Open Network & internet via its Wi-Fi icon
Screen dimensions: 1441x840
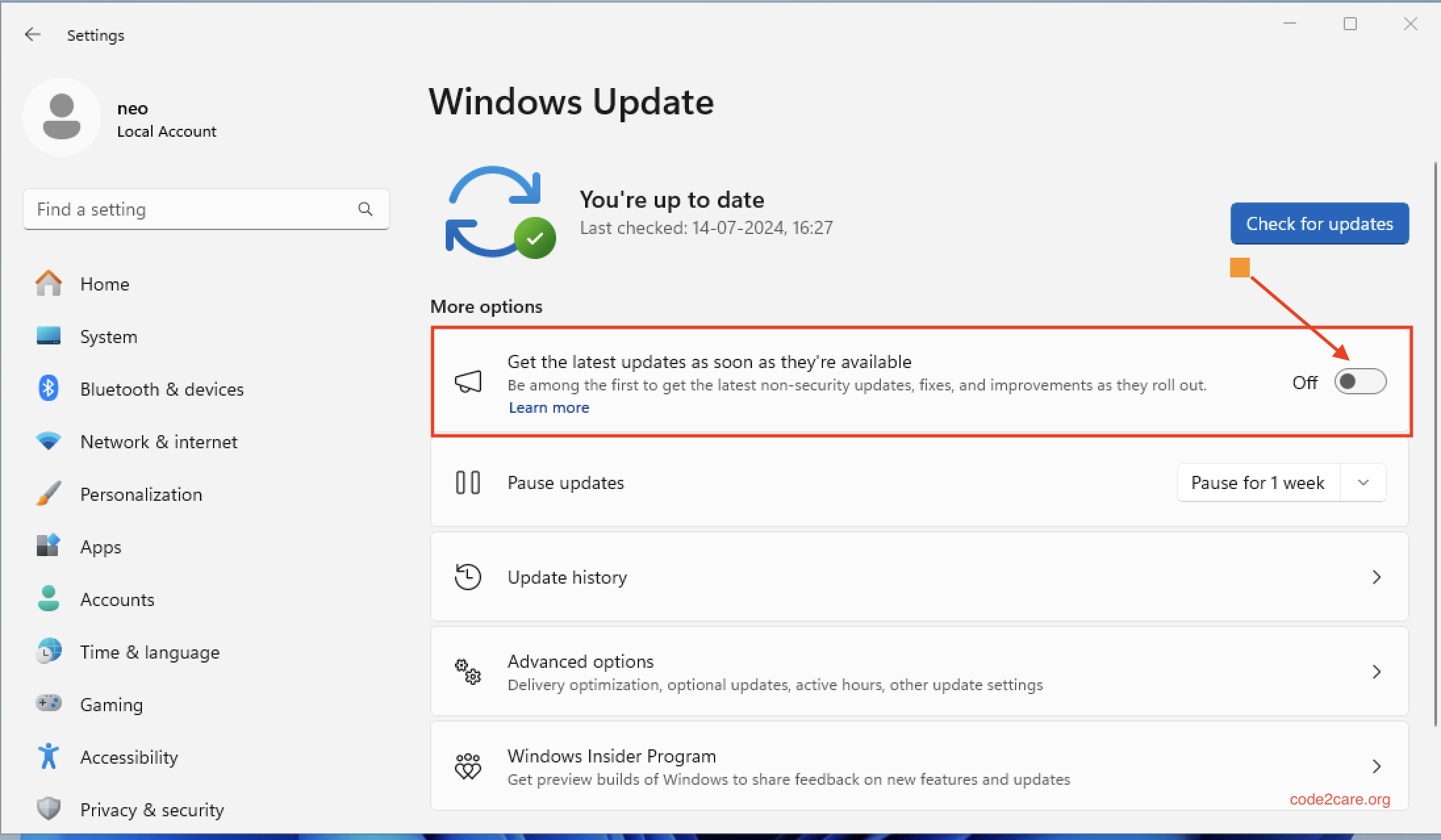point(48,441)
